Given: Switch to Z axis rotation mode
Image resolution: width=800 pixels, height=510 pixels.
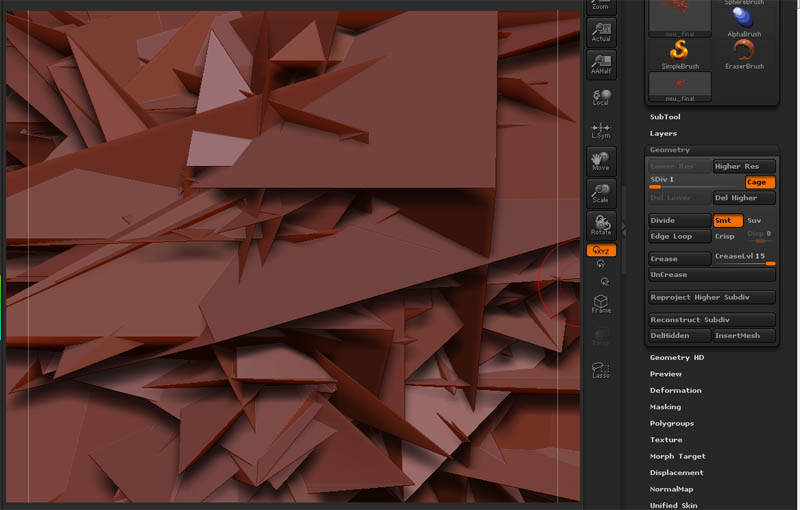Looking at the screenshot, I should tap(605, 282).
